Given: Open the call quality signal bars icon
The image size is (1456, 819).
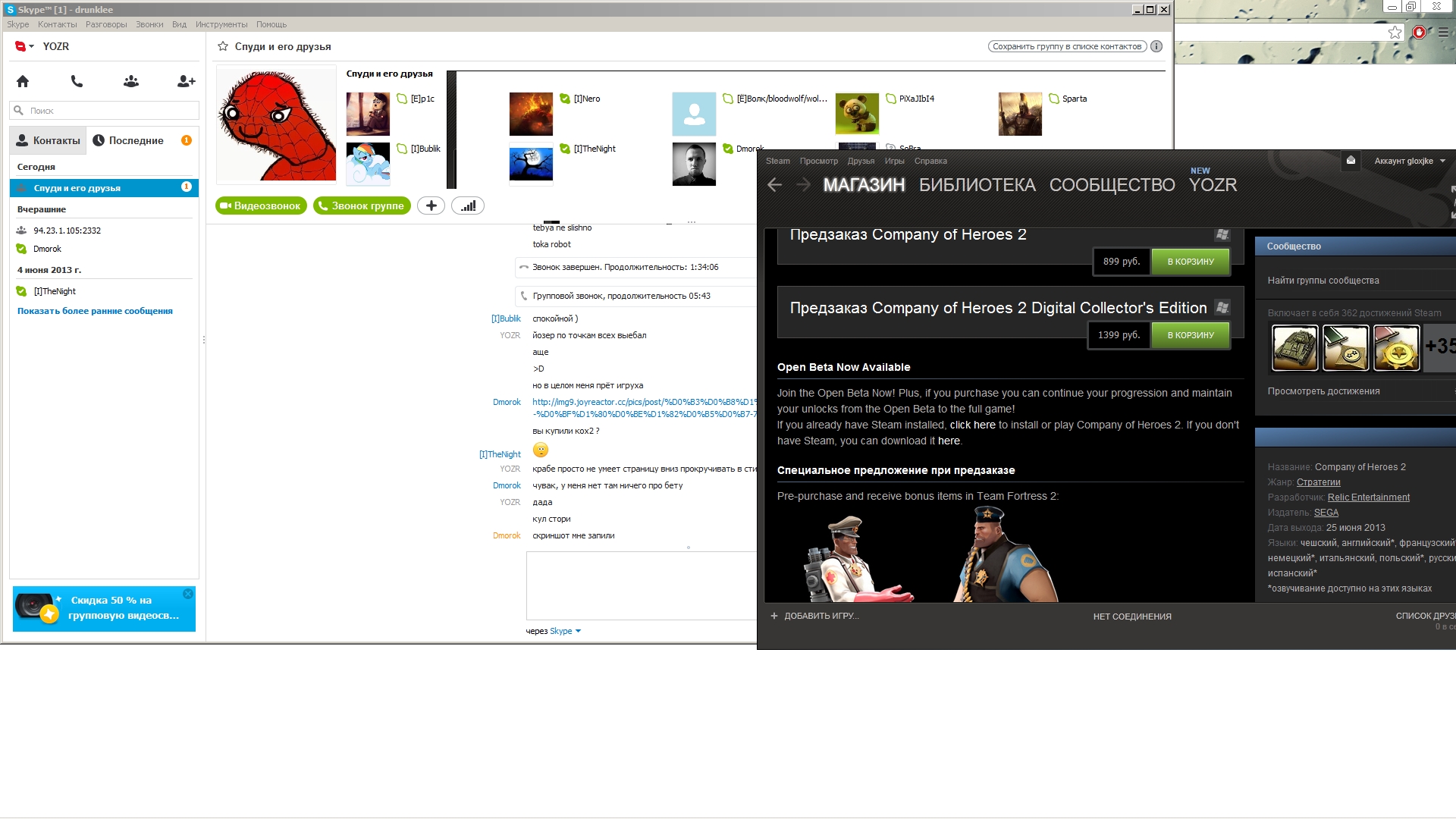Looking at the screenshot, I should tap(468, 206).
